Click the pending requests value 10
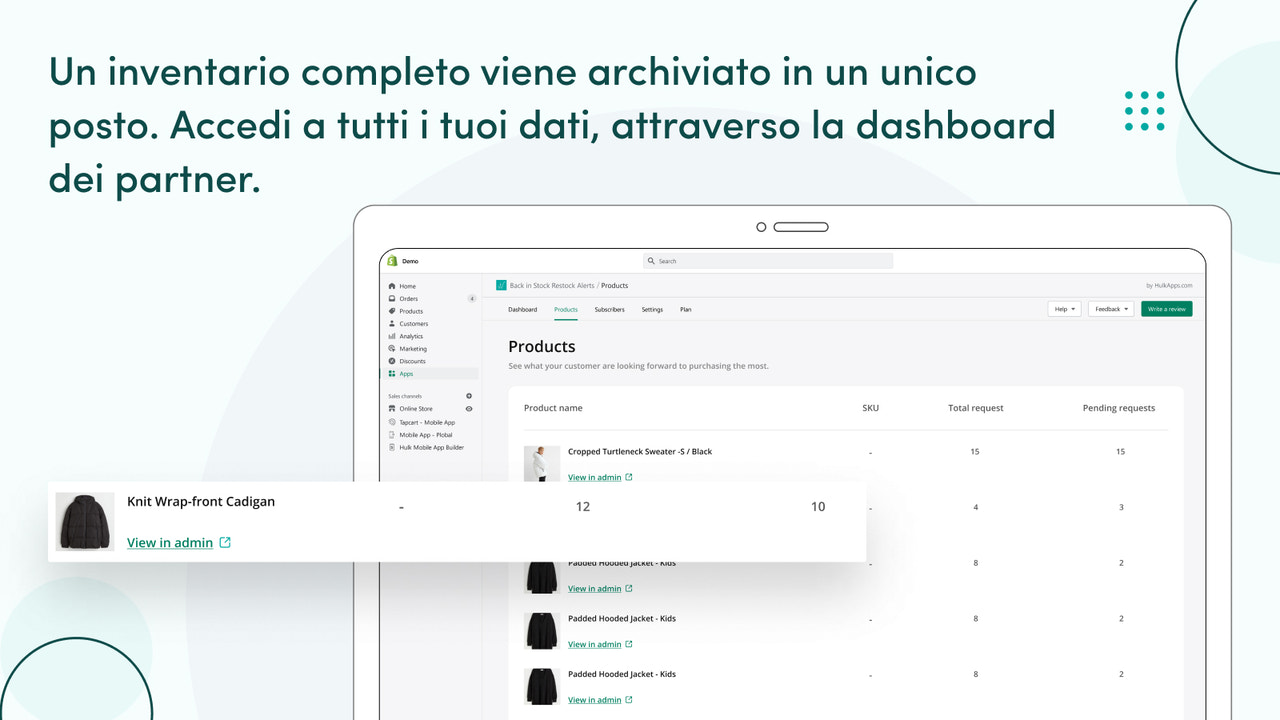Image resolution: width=1280 pixels, height=720 pixels. tap(818, 507)
